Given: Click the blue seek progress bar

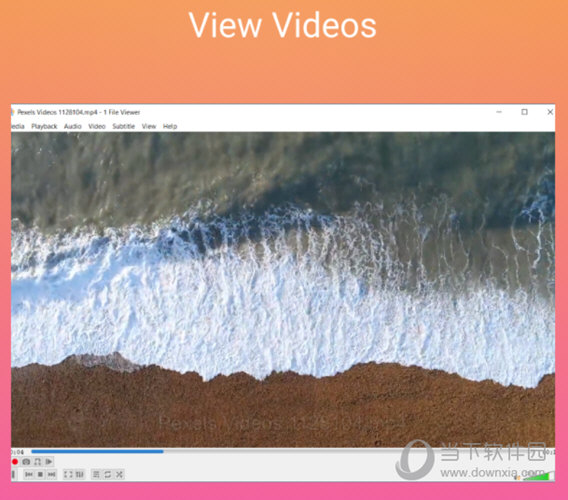Looking at the screenshot, I should (x=97, y=451).
